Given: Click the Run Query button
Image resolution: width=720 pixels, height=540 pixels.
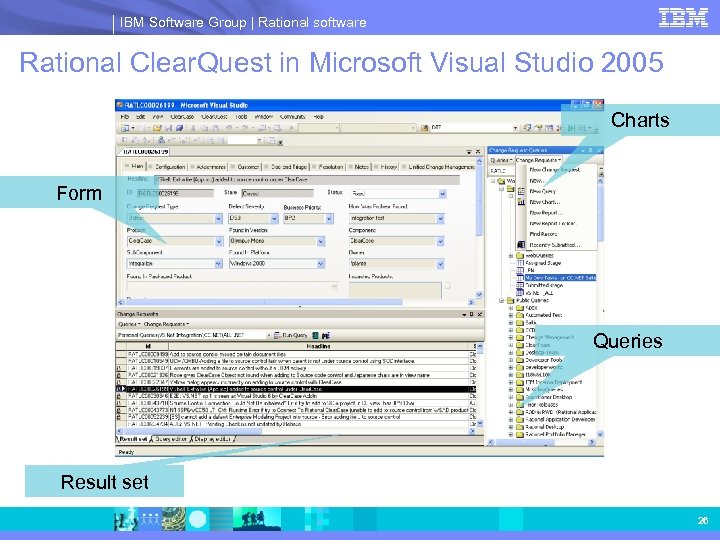Looking at the screenshot, I should click(291, 336).
